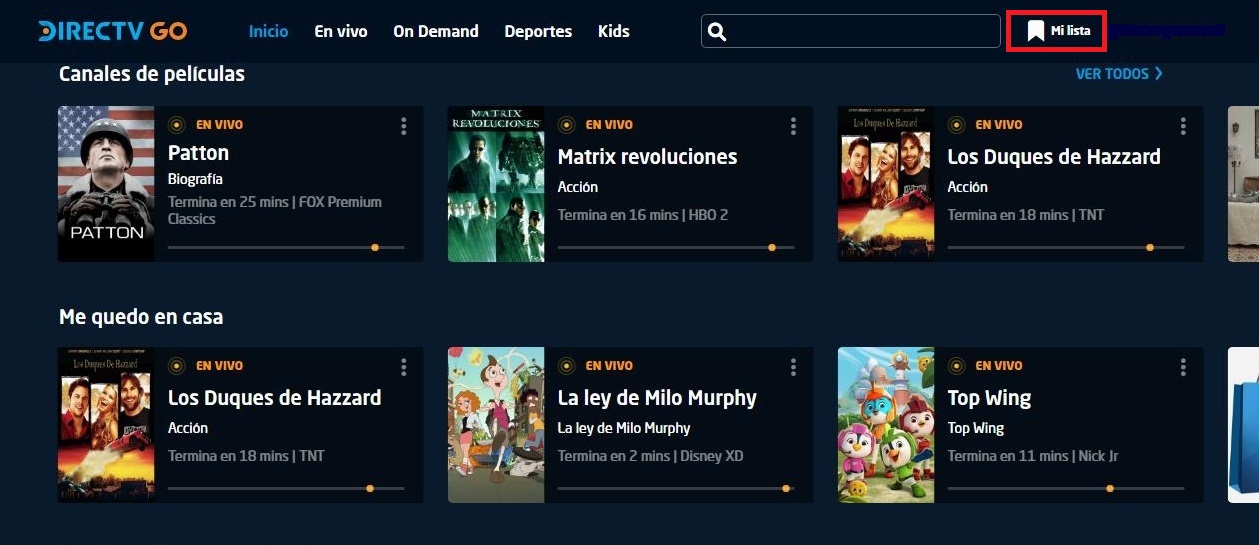Click the Top Wing progress bar

pyautogui.click(x=1066, y=488)
